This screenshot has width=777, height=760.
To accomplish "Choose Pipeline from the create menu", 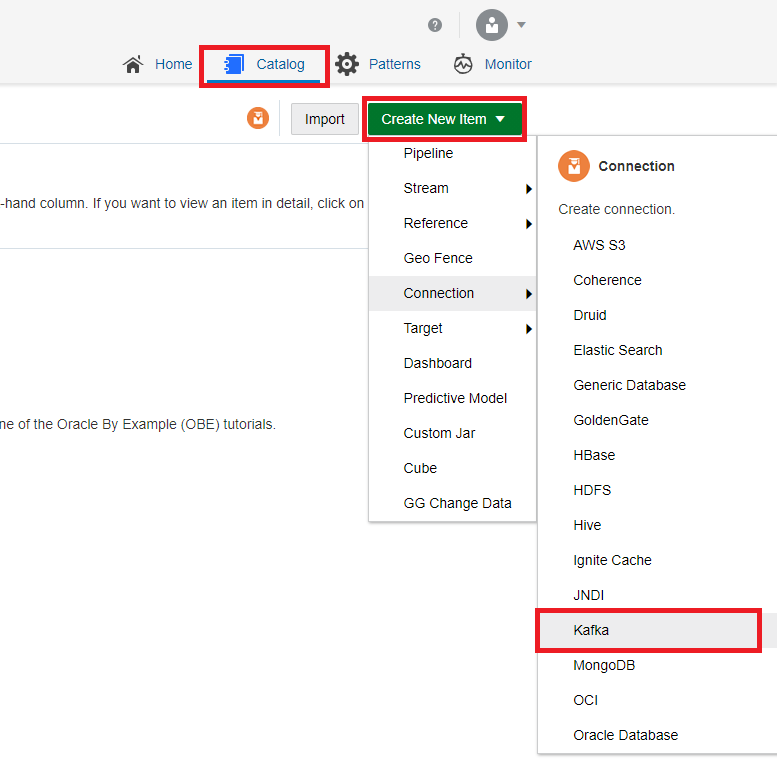I will click(428, 154).
